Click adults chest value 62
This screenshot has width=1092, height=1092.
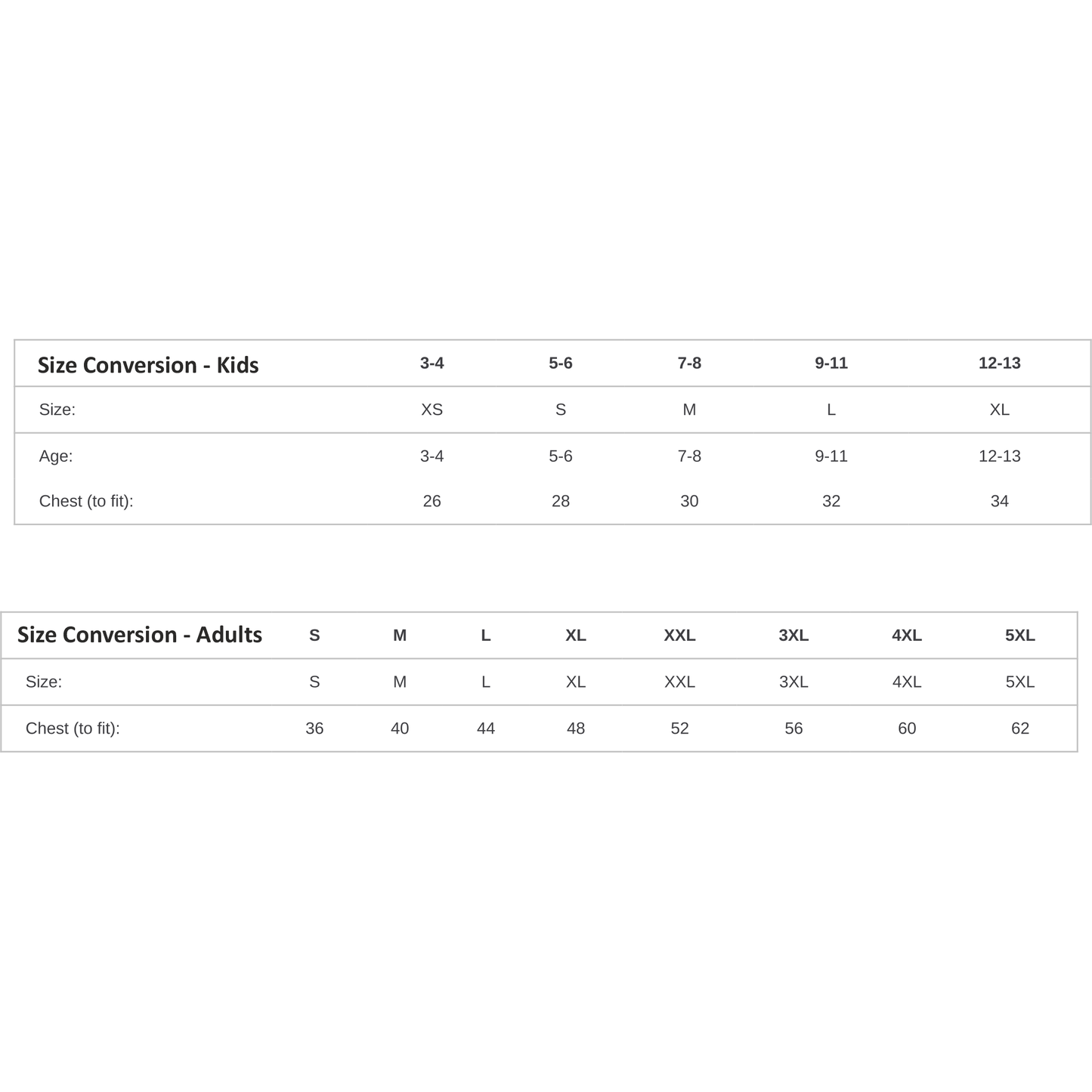(1019, 729)
